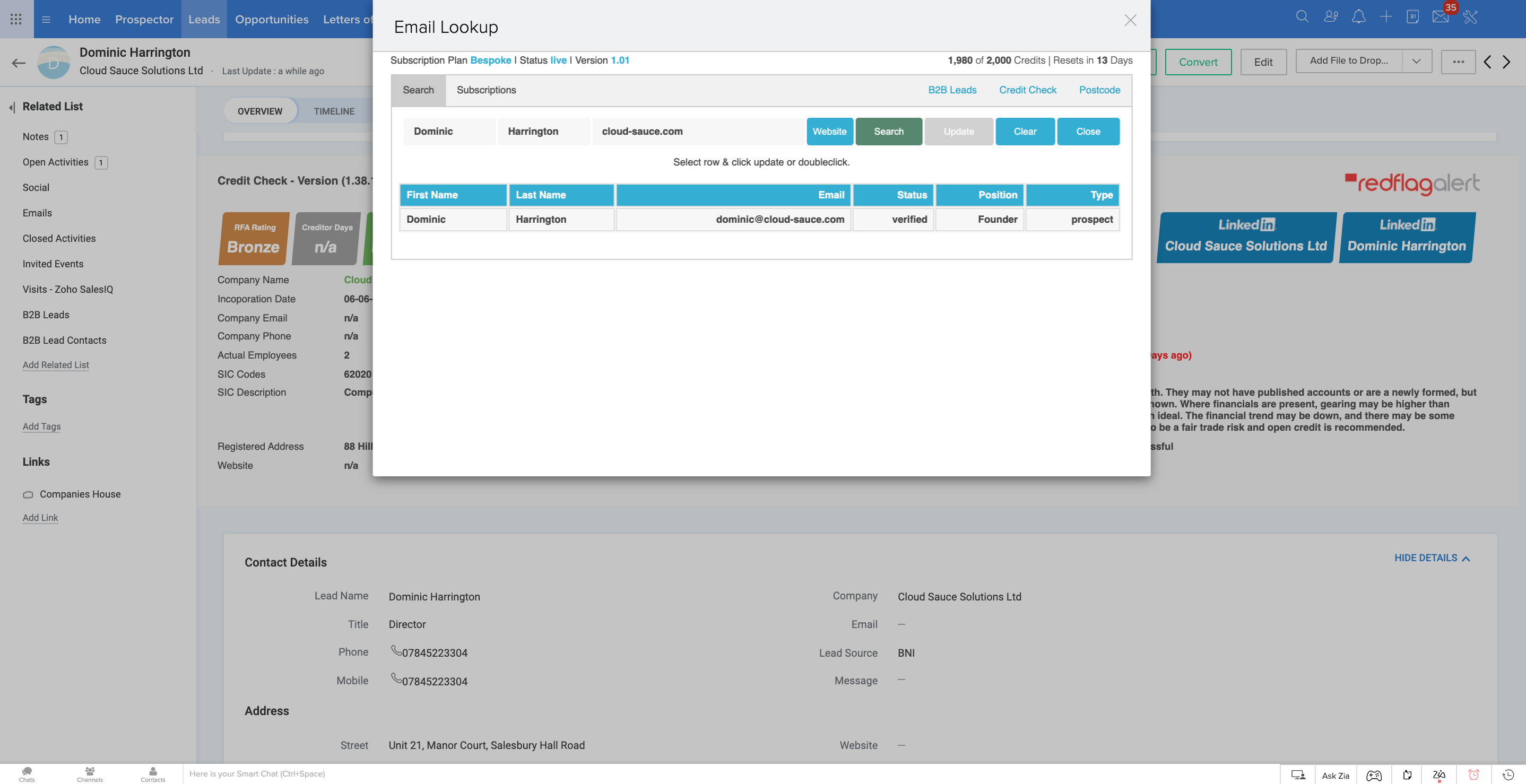Click the blue Close button
Image resolution: width=1526 pixels, height=784 pixels.
point(1088,132)
